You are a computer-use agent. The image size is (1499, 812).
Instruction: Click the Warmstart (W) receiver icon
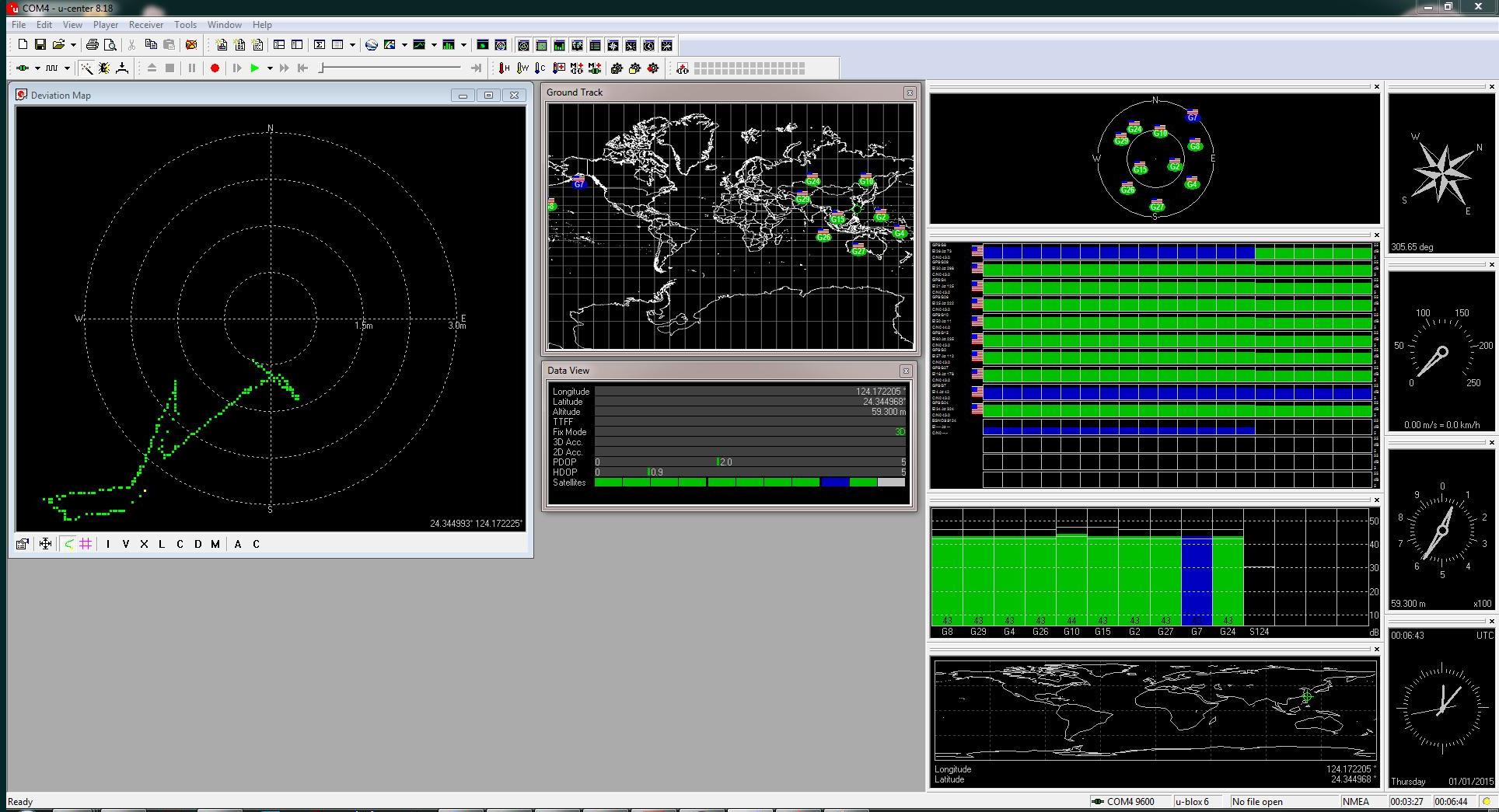[522, 68]
